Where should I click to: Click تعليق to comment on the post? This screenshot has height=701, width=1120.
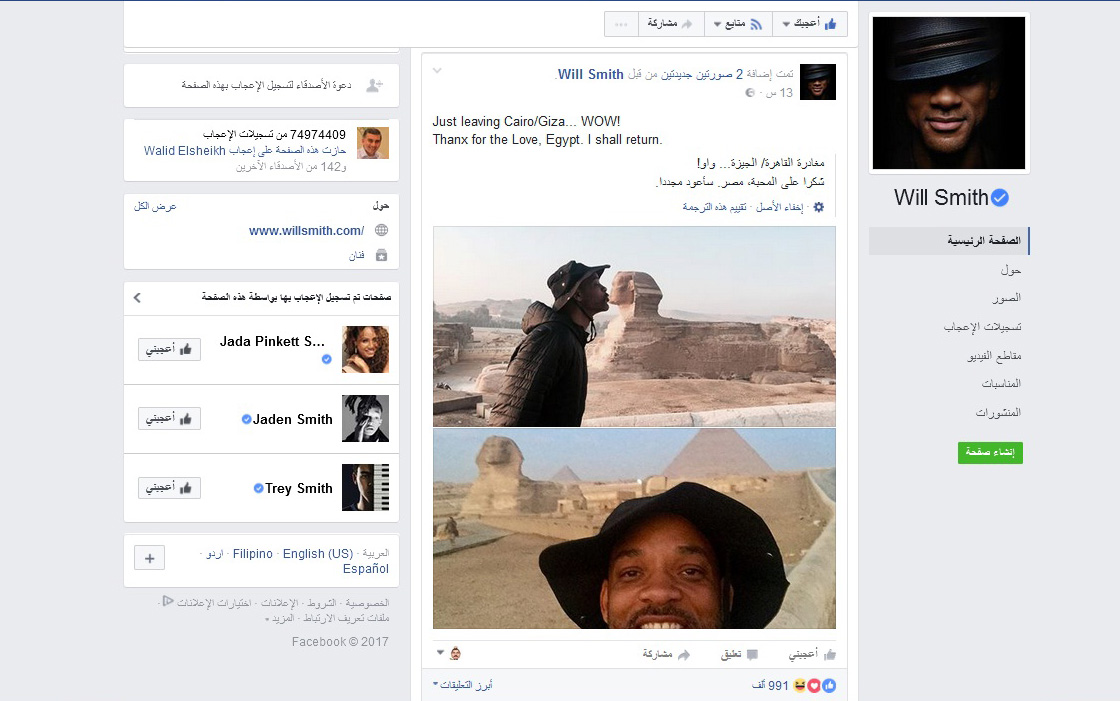click(739, 654)
